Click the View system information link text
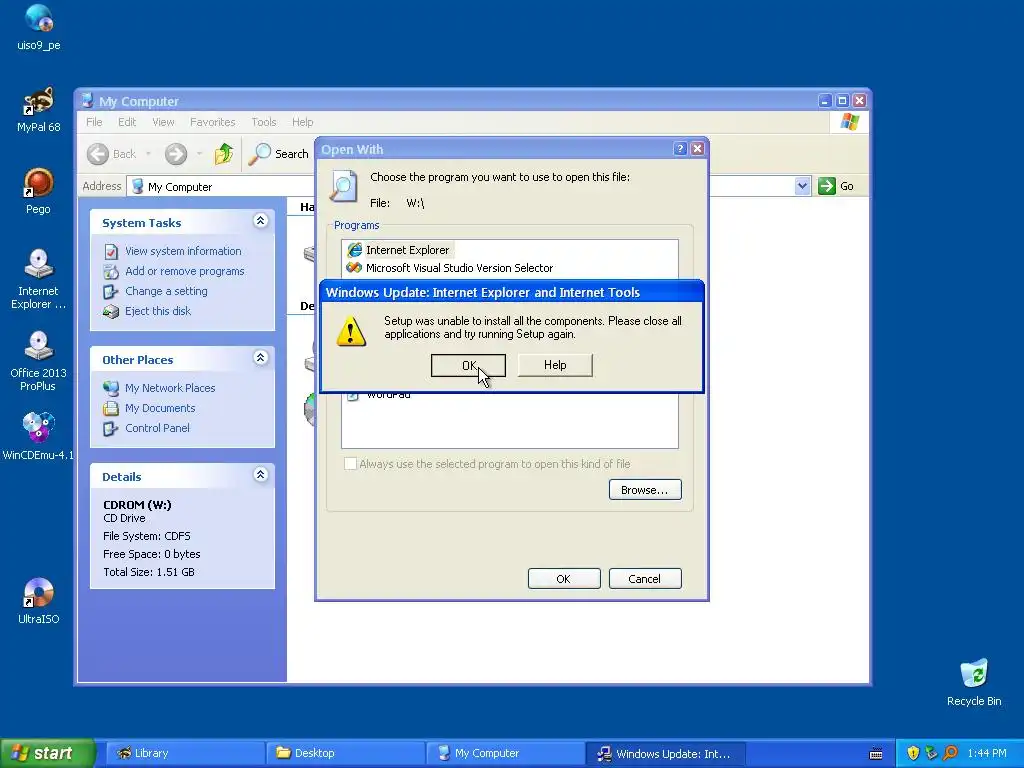Screen dimensions: 1024x768 184,251
